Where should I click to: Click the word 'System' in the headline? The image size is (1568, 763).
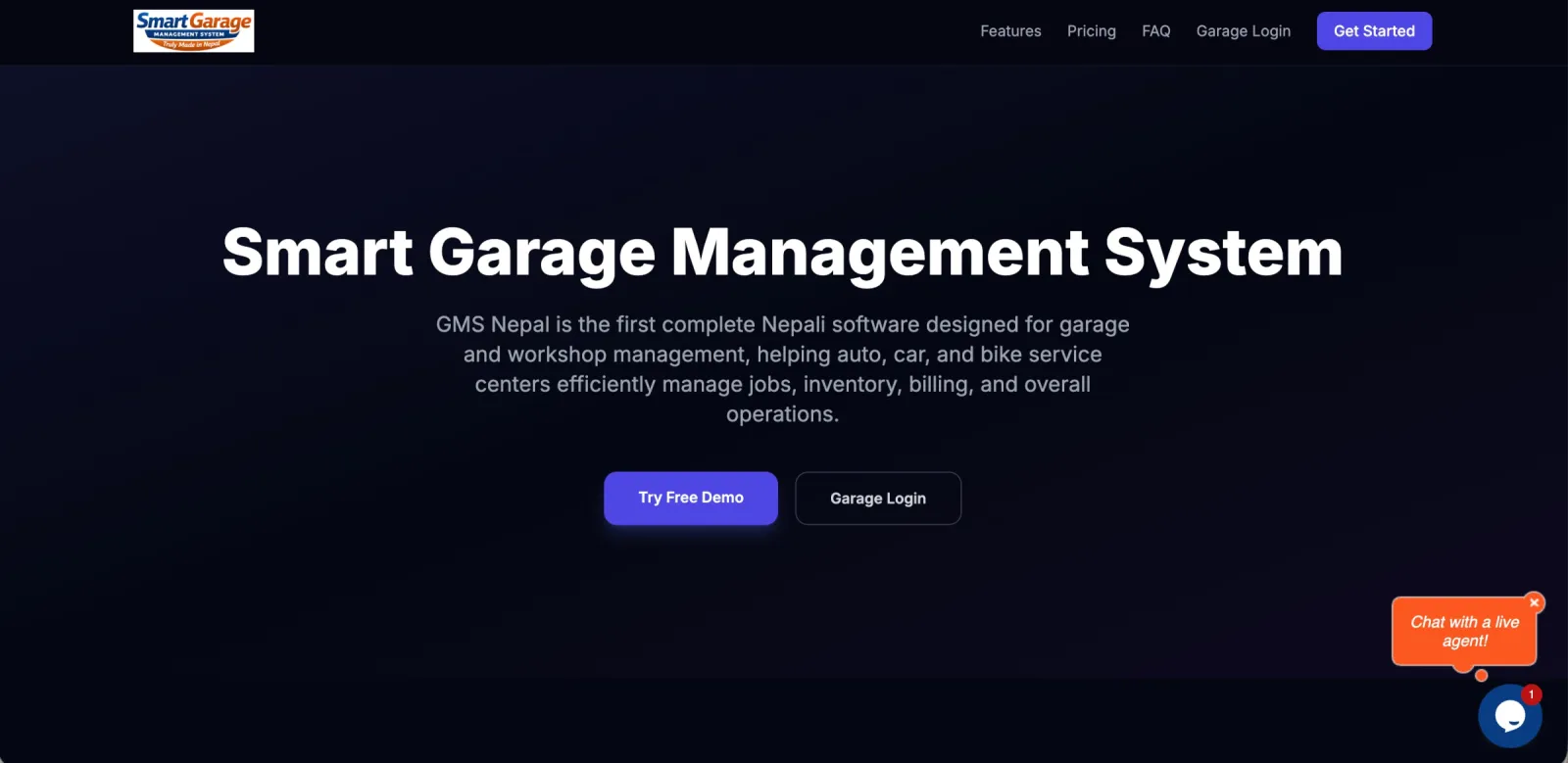[1223, 255]
